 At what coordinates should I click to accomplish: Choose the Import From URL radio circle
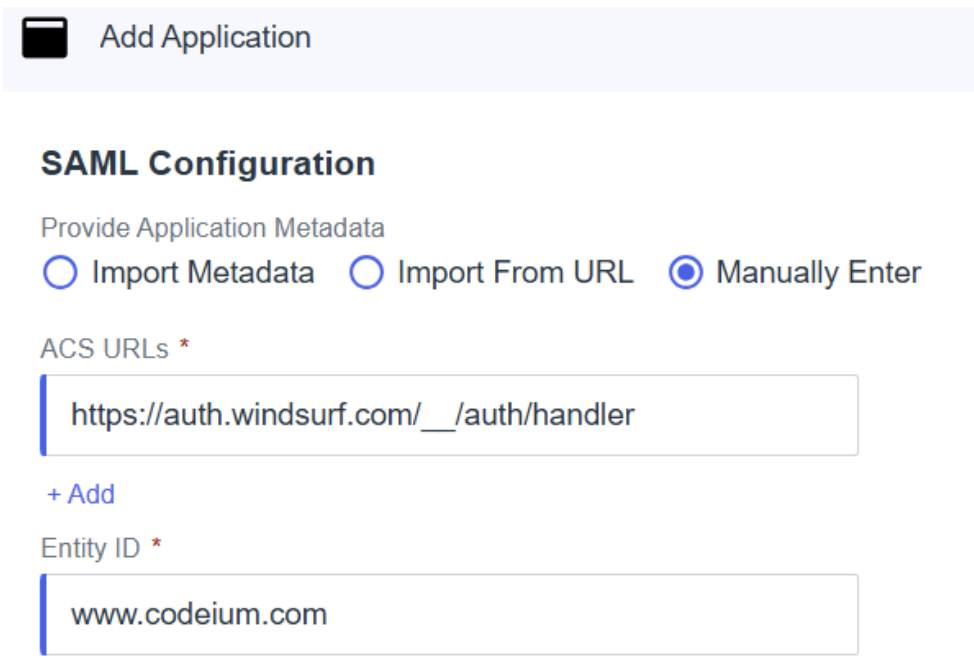click(x=366, y=273)
